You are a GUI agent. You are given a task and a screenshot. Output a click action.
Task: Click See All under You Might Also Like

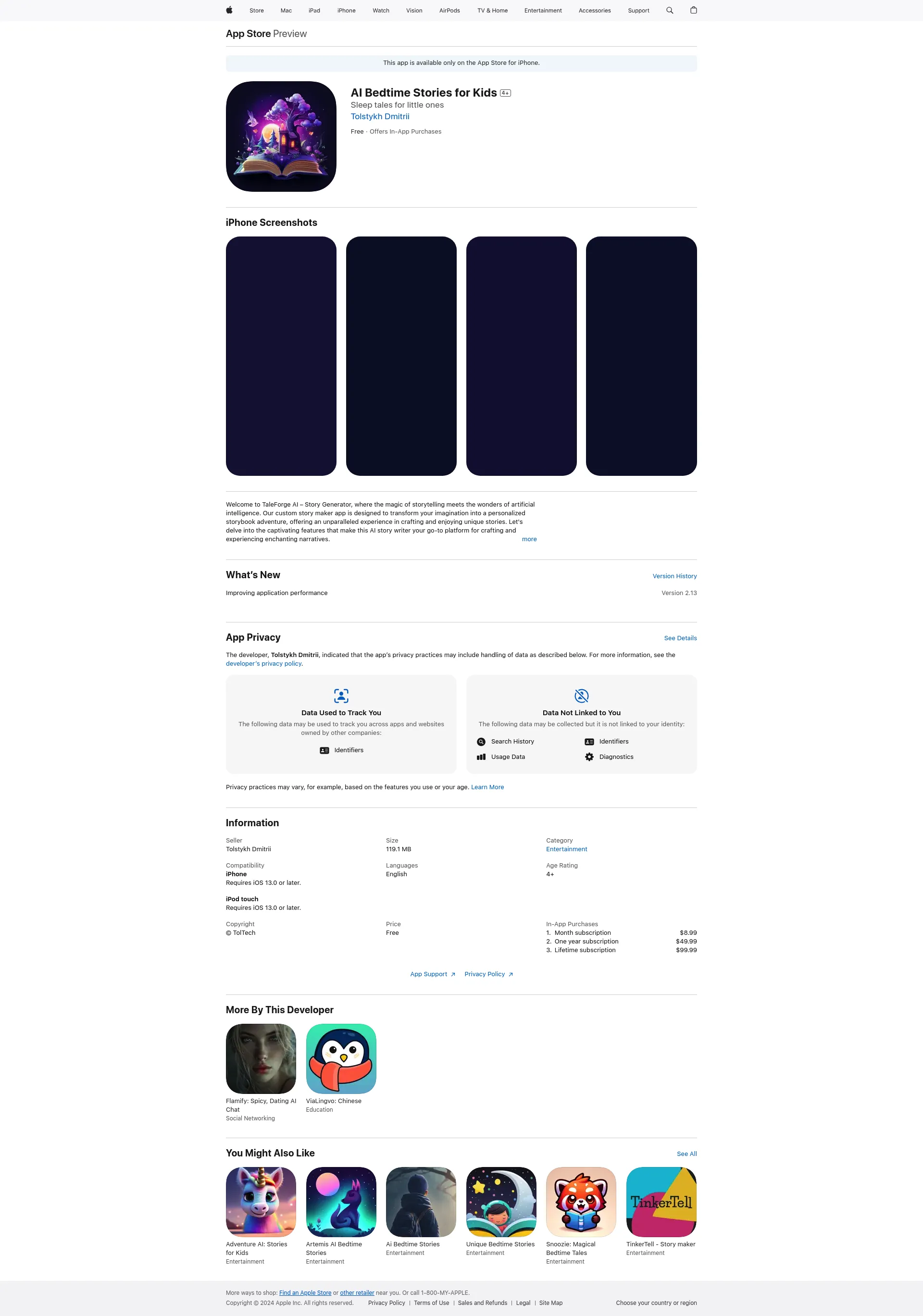[687, 1153]
